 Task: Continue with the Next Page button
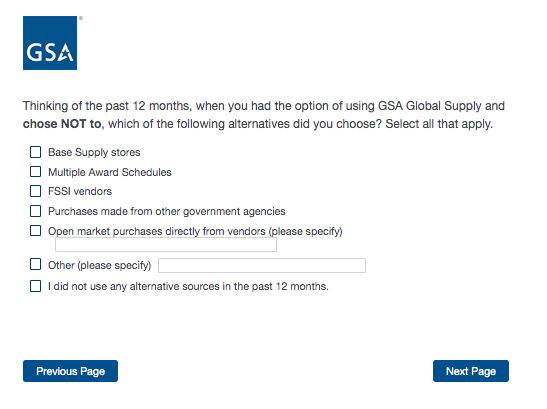471,371
